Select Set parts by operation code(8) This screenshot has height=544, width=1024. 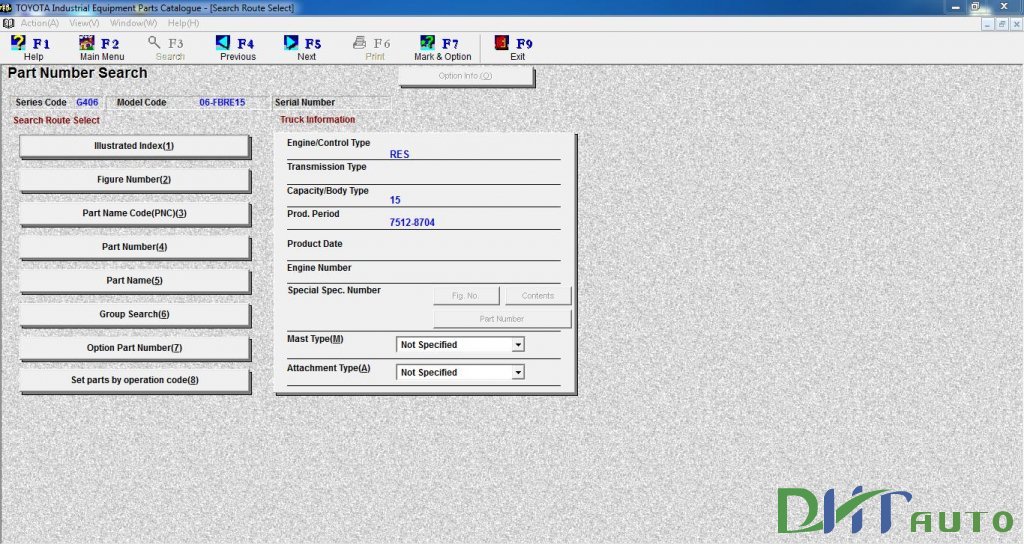pyautogui.click(x=134, y=380)
